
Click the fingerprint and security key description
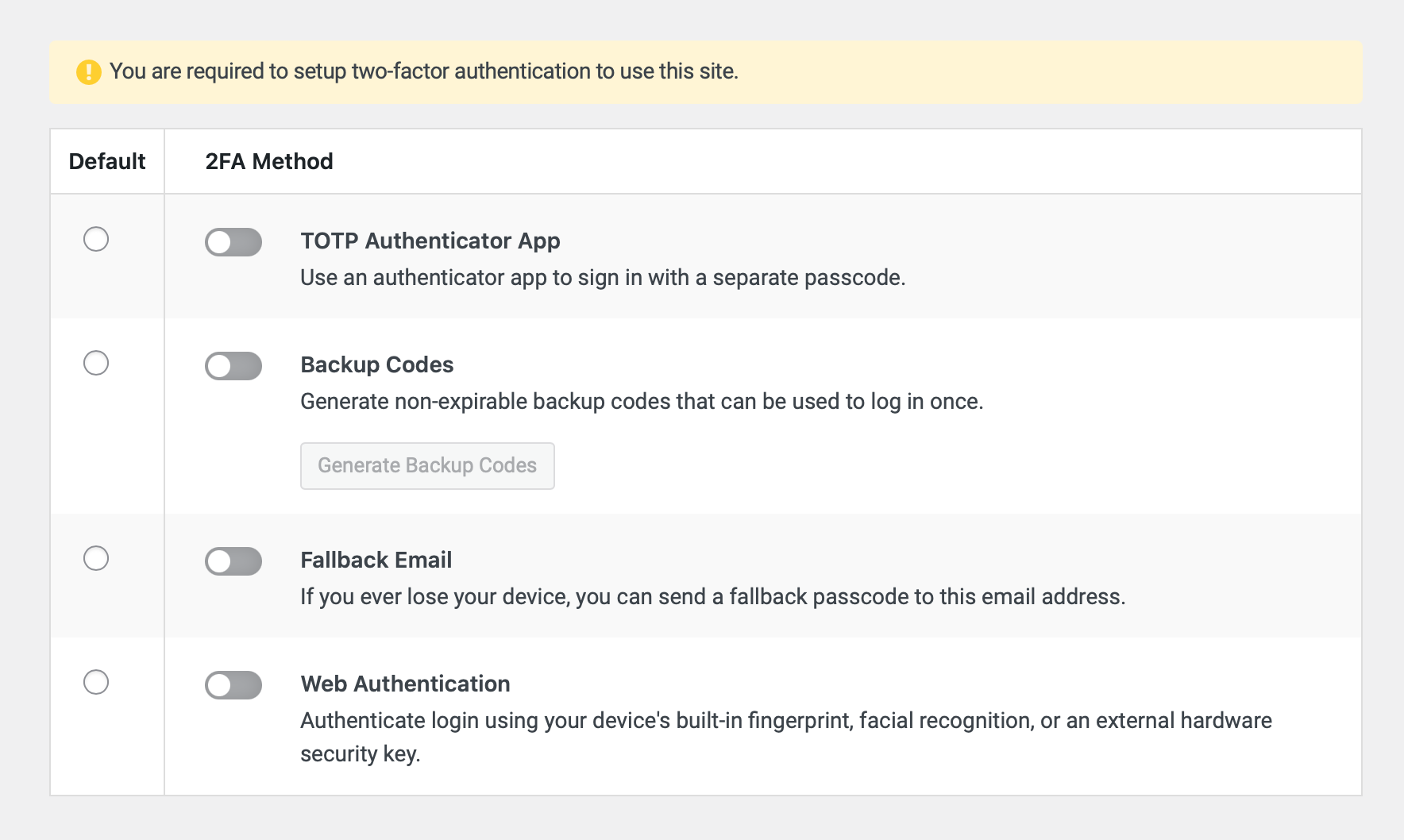[x=785, y=721]
